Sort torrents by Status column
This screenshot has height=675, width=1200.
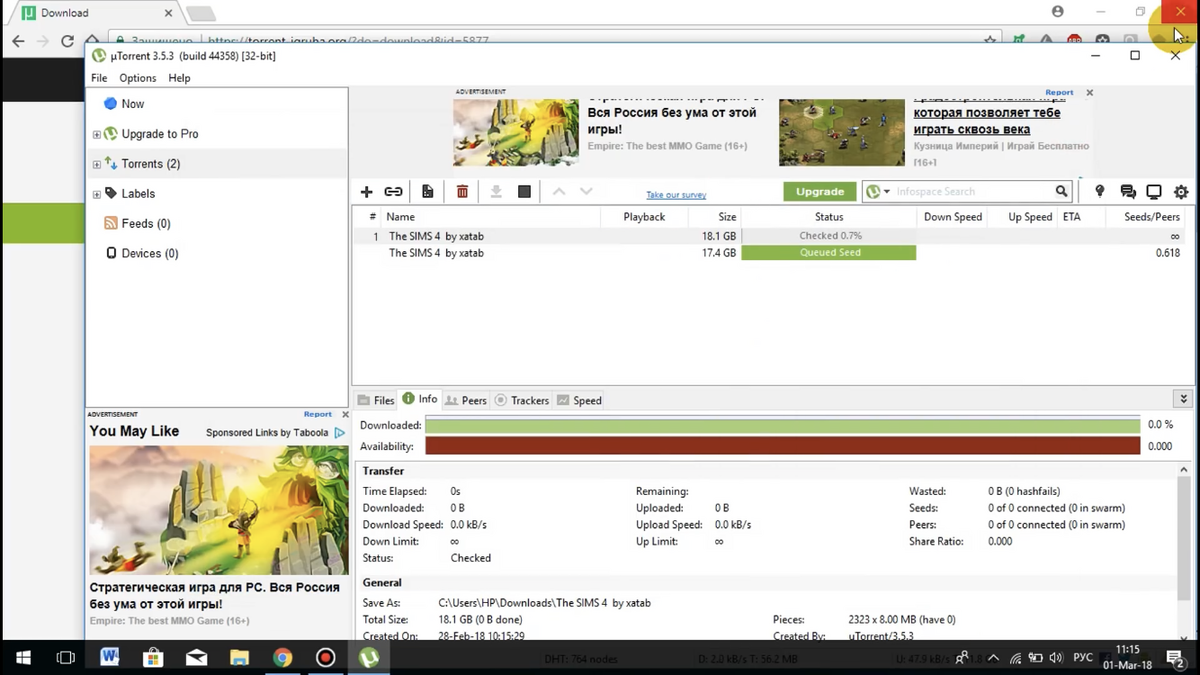pyautogui.click(x=829, y=217)
